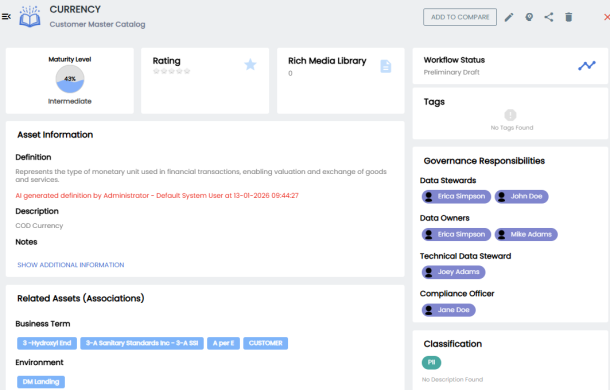Click the No Tags Found warning icon
This screenshot has width=610, height=390.
[510, 115]
